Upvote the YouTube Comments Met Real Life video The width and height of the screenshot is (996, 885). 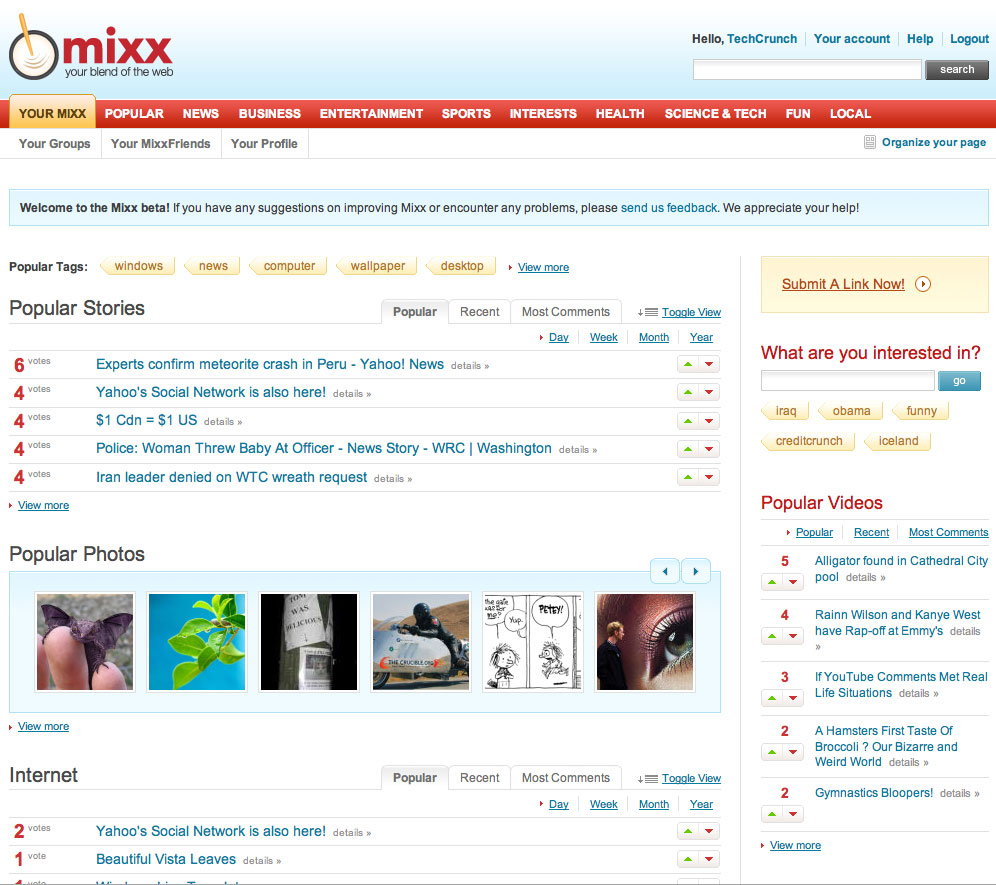(x=772, y=698)
